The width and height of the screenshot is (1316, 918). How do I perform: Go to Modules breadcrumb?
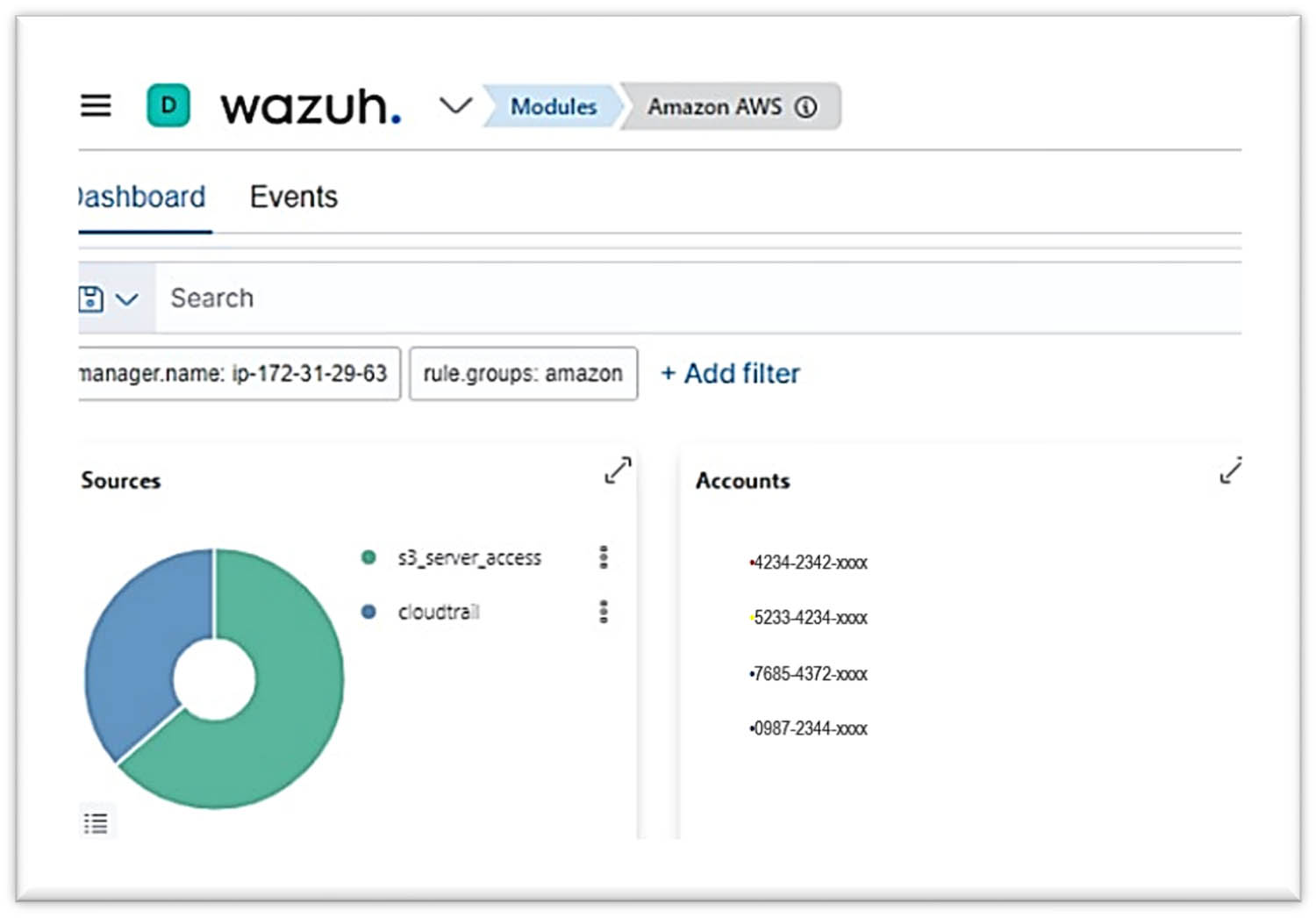point(553,107)
